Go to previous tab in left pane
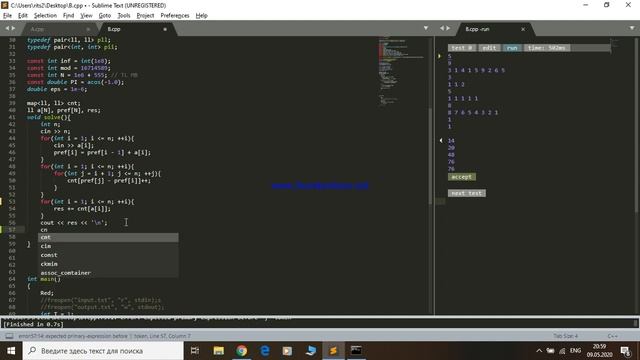Screen dimensions: 640x360 (7, 28)
